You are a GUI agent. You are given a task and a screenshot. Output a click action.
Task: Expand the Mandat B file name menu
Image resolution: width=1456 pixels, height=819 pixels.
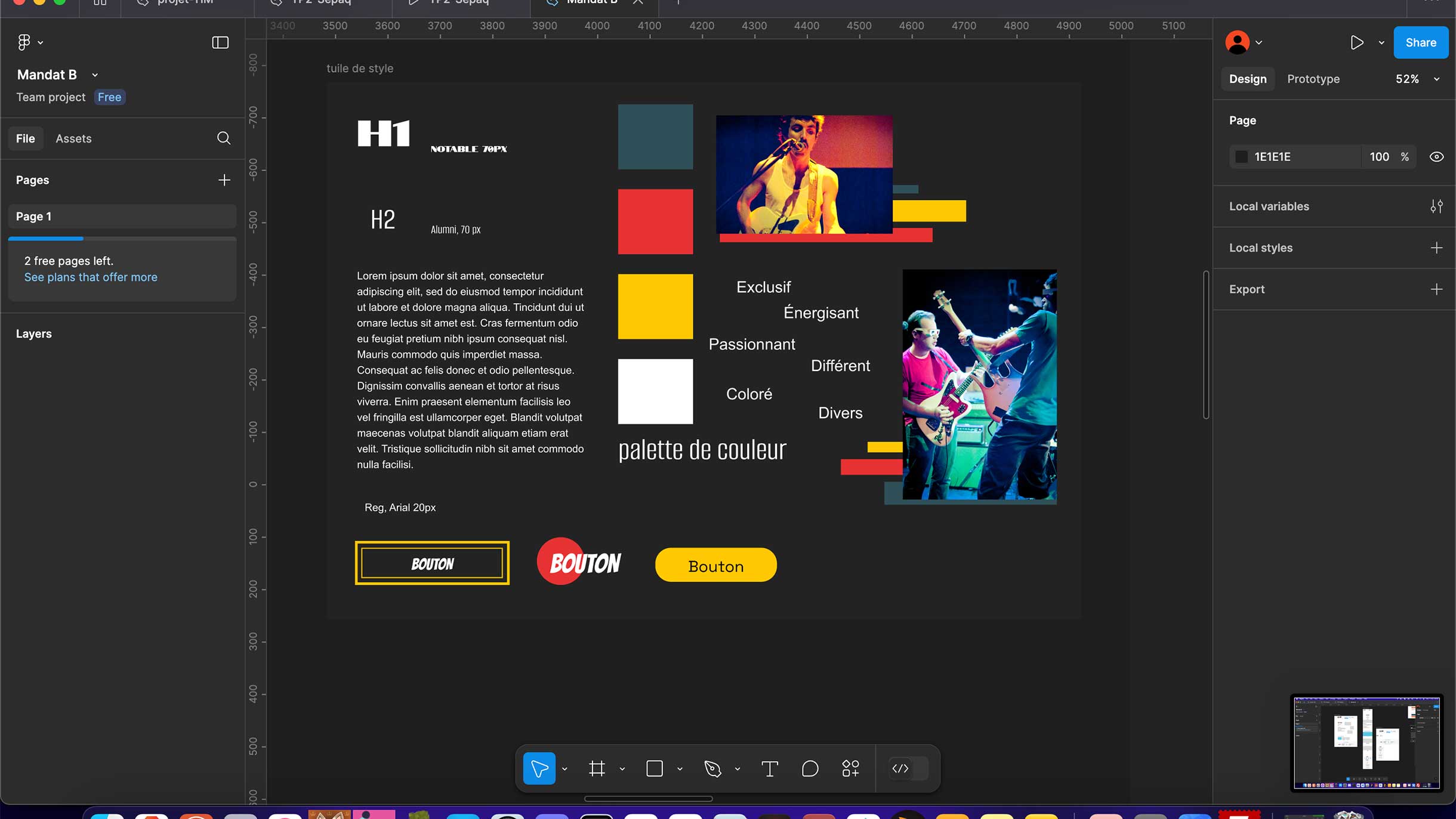pos(95,75)
